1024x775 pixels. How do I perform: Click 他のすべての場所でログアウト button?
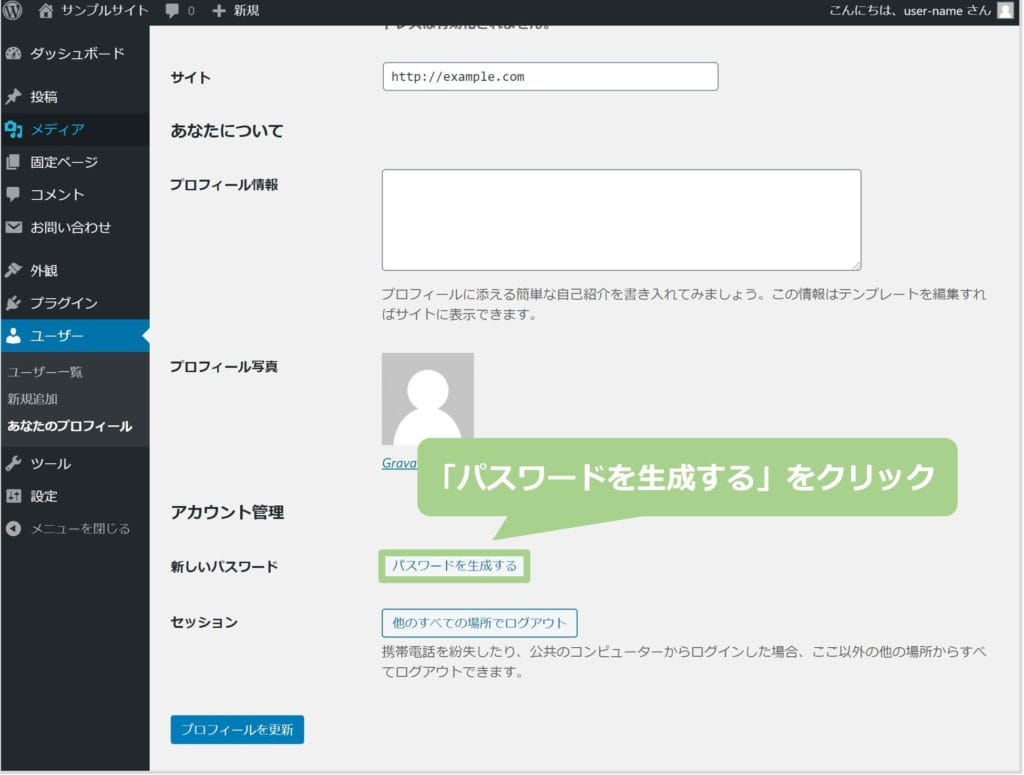(479, 623)
